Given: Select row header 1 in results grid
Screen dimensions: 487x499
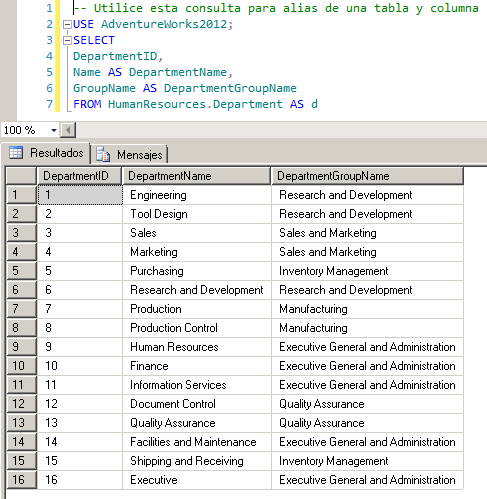Looking at the screenshot, I should pyautogui.click(x=21, y=195).
